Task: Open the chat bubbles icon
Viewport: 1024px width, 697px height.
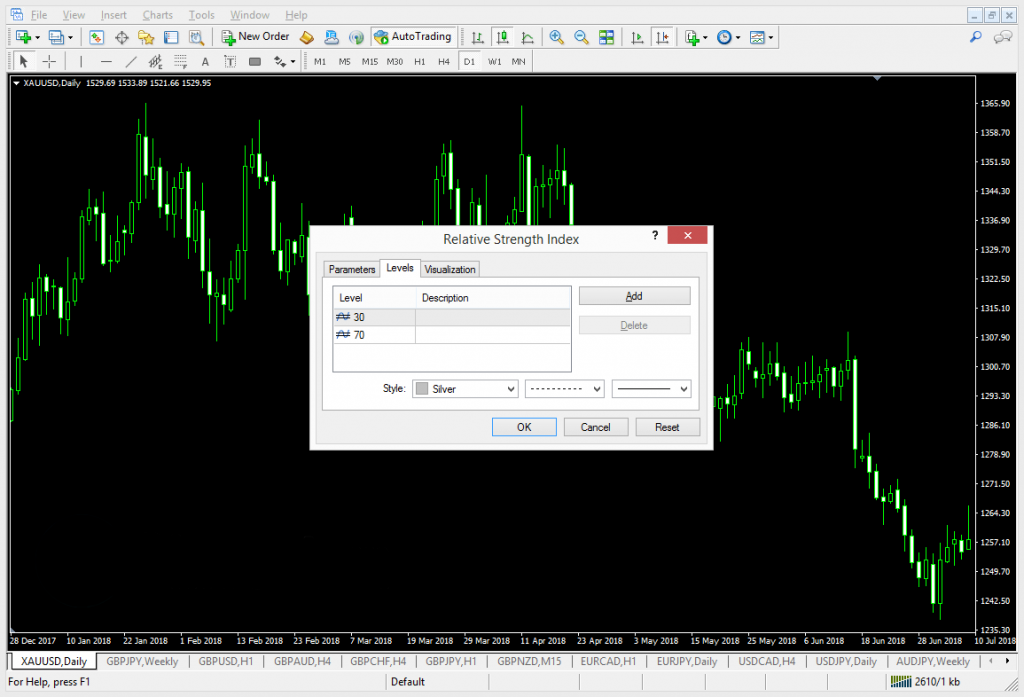Action: (x=1002, y=37)
